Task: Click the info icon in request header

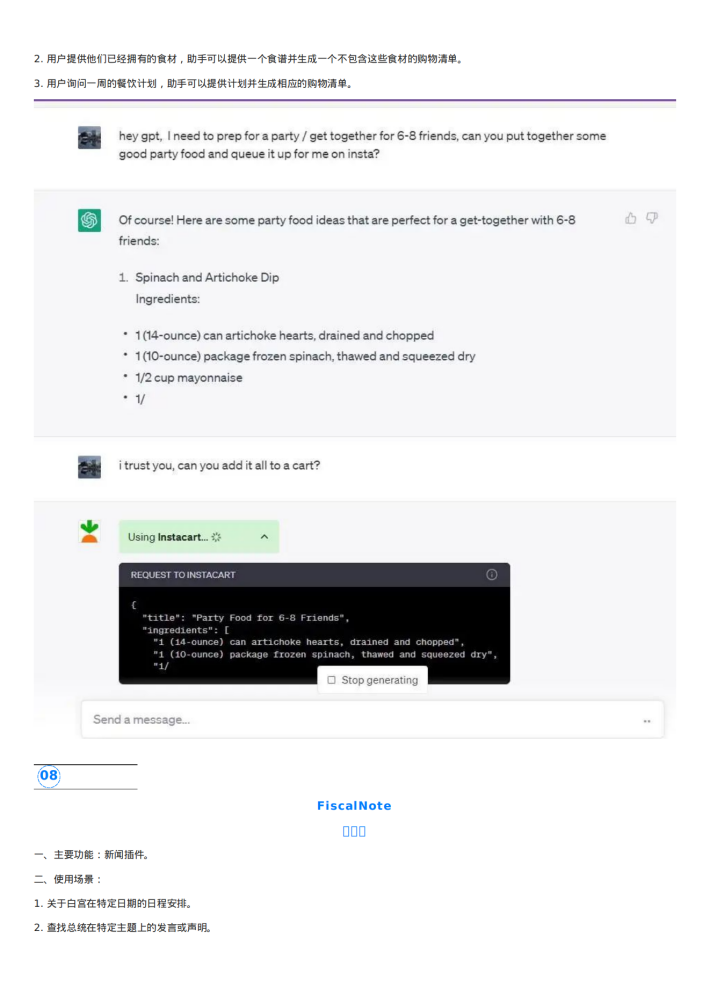Action: tap(492, 574)
